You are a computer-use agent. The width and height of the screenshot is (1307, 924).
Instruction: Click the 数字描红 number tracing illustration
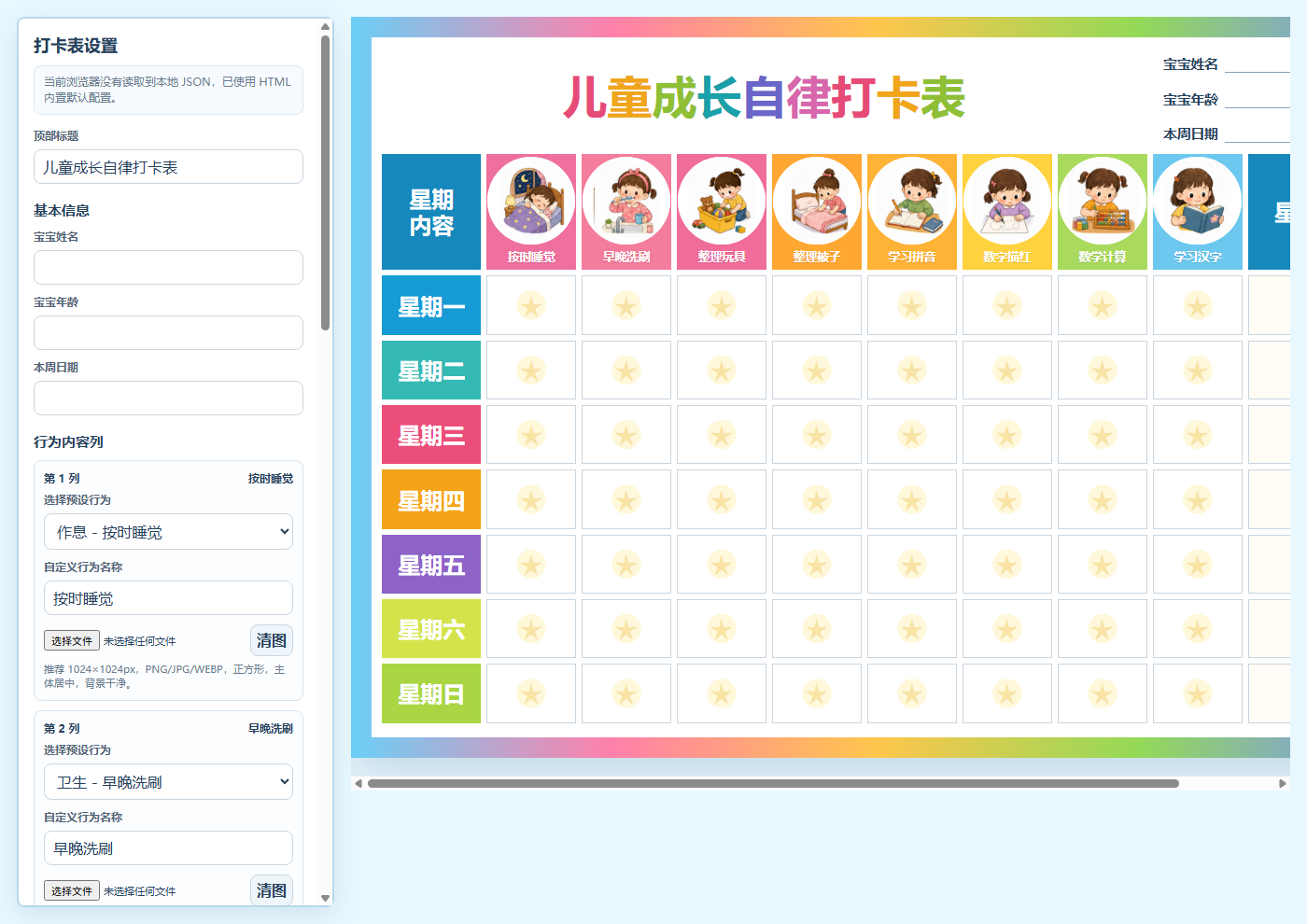pyautogui.click(x=1007, y=201)
